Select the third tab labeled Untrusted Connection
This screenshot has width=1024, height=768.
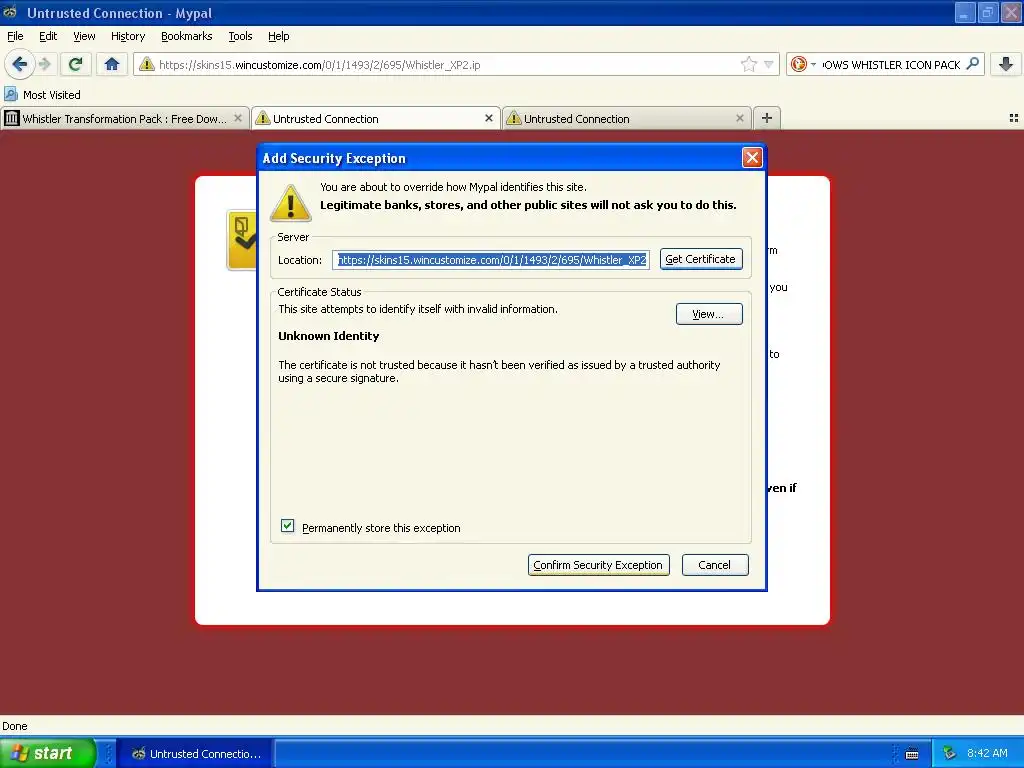[x=626, y=118]
